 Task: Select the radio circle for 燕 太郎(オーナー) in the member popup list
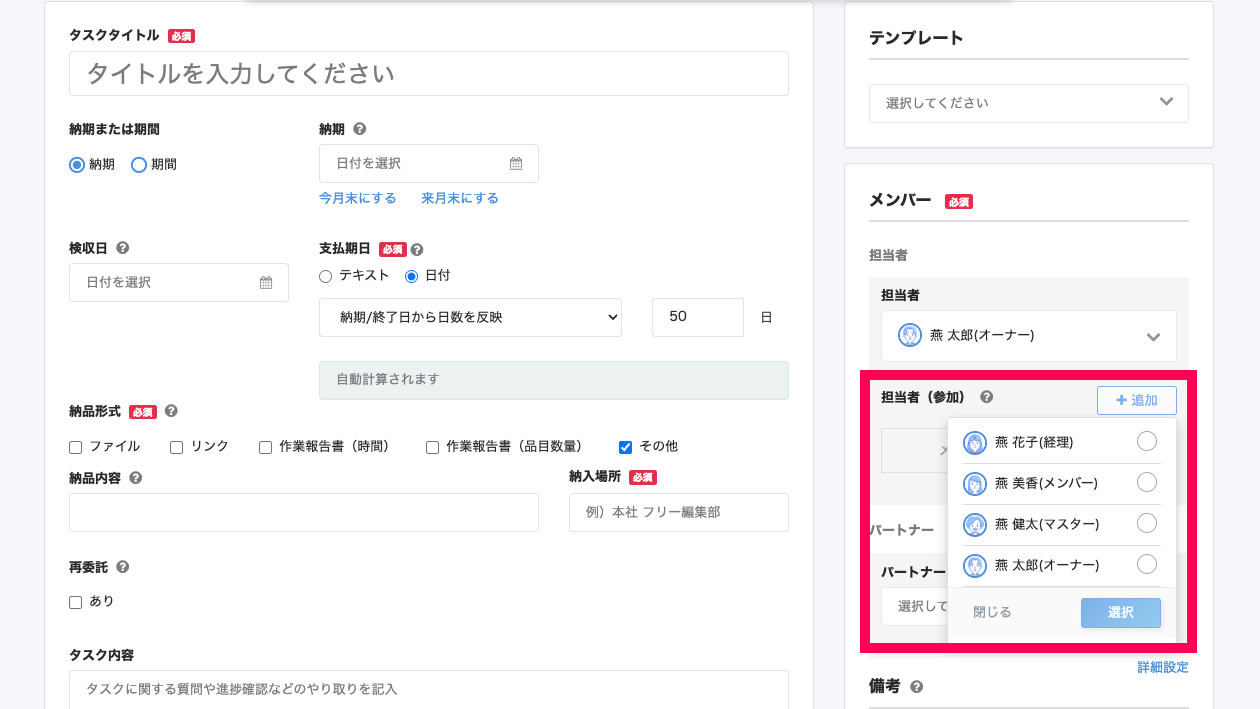coord(1147,564)
